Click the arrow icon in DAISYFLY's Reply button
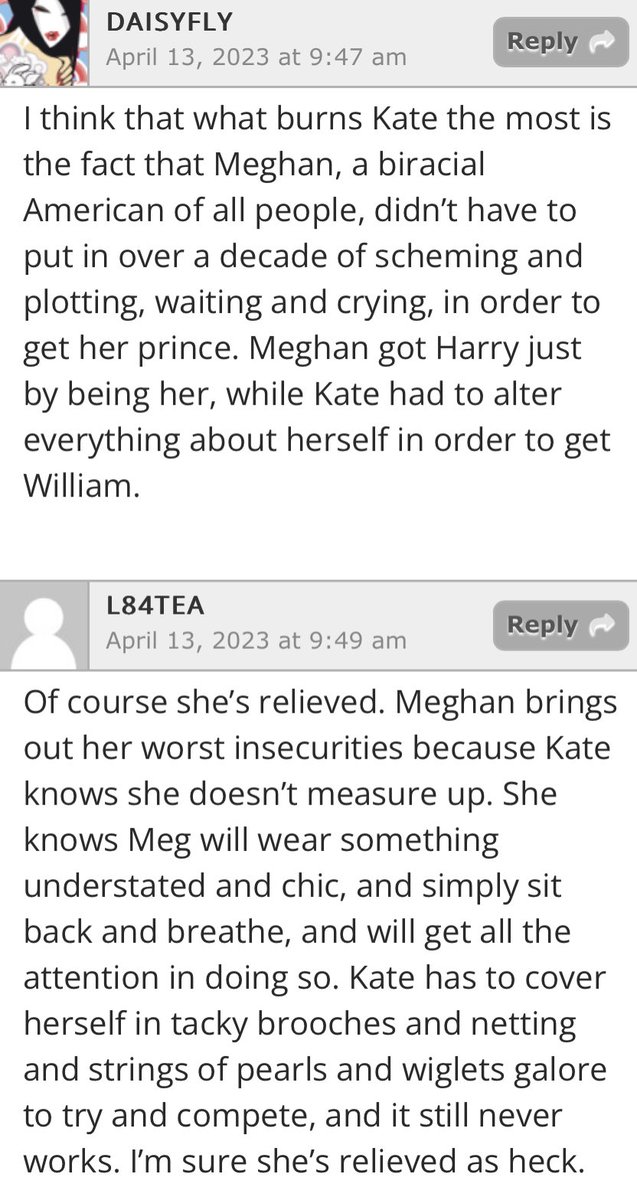The height and width of the screenshot is (1200, 637). [603, 42]
